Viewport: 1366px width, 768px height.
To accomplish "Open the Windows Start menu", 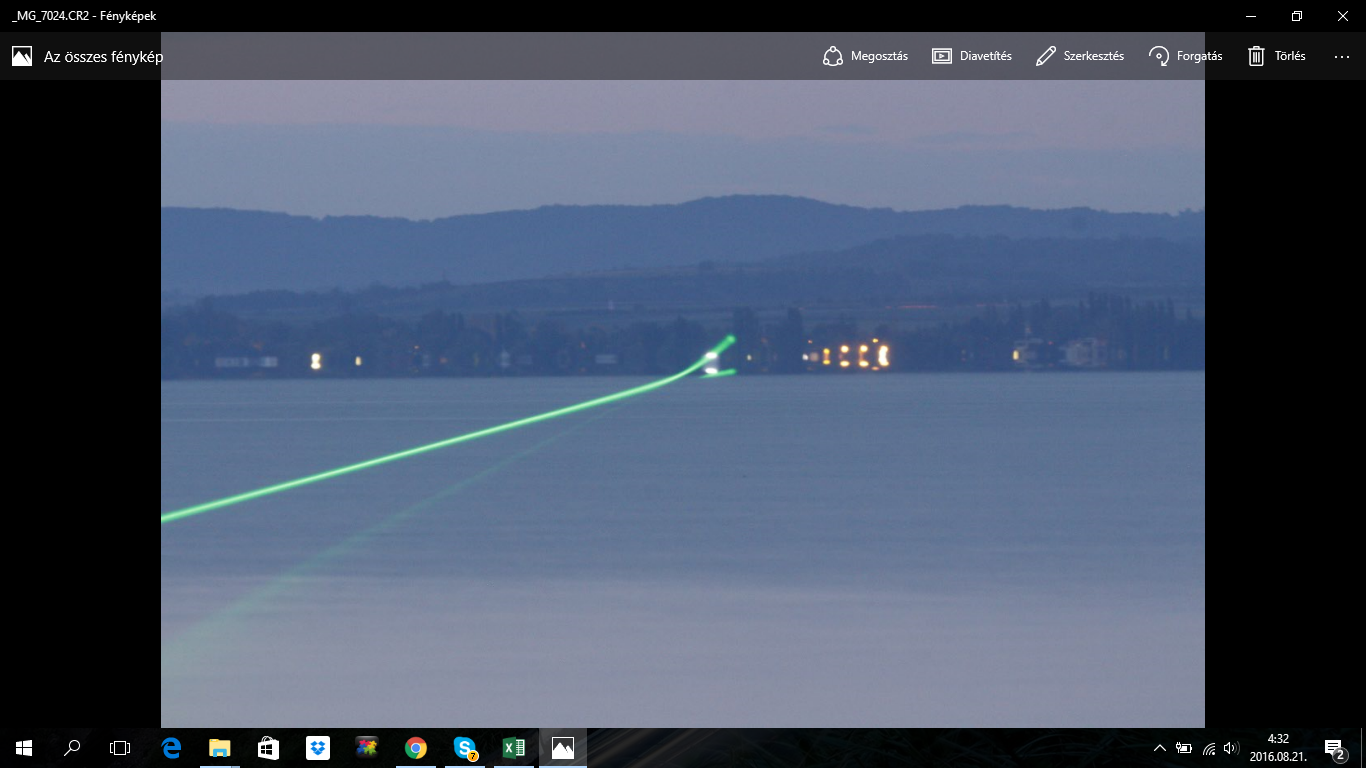I will (x=24, y=747).
